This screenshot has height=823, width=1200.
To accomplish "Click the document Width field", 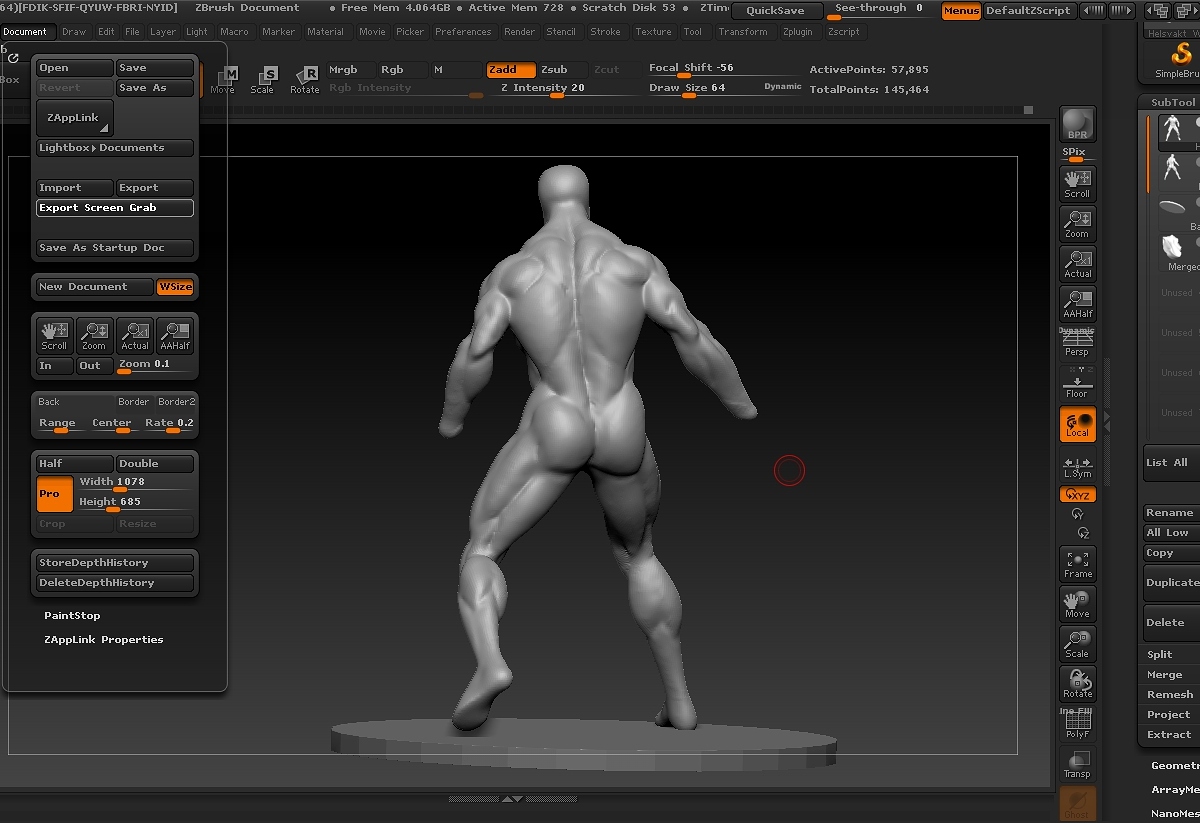I will pyautogui.click(x=136, y=483).
